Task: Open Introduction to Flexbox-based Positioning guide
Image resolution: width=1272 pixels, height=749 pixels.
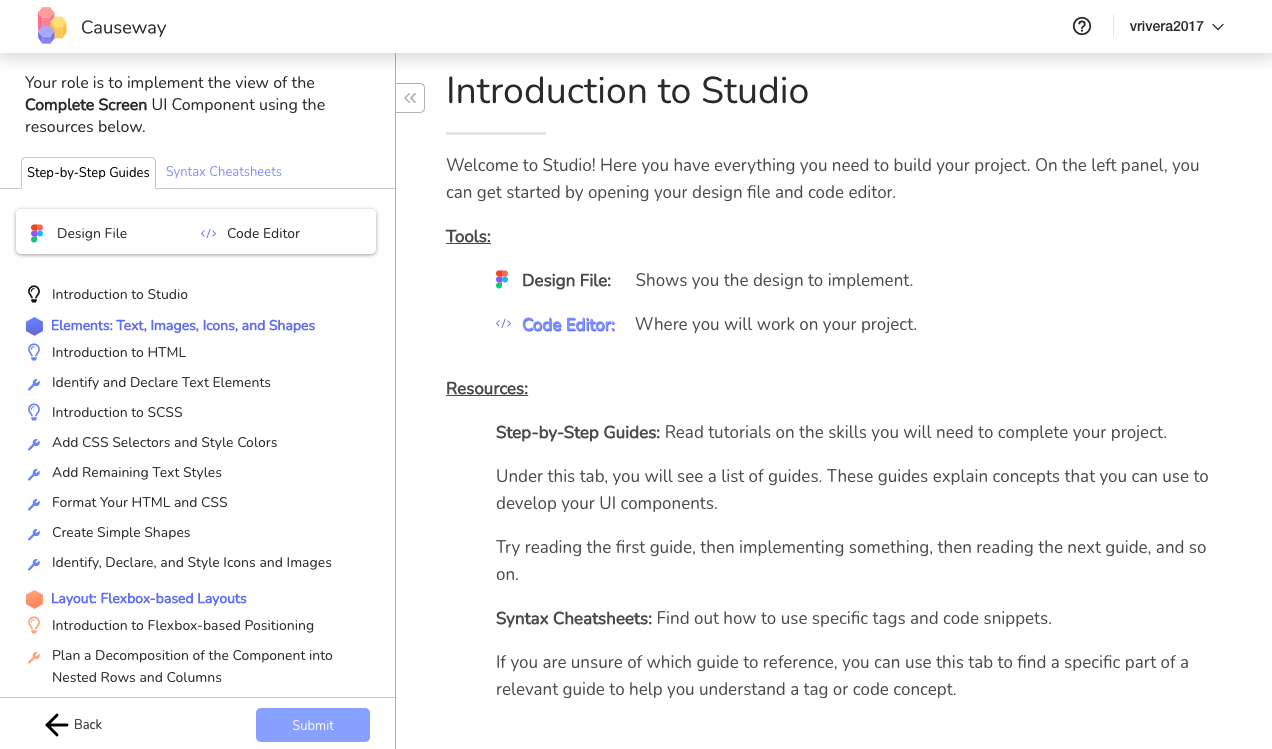Action: pyautogui.click(x=183, y=625)
